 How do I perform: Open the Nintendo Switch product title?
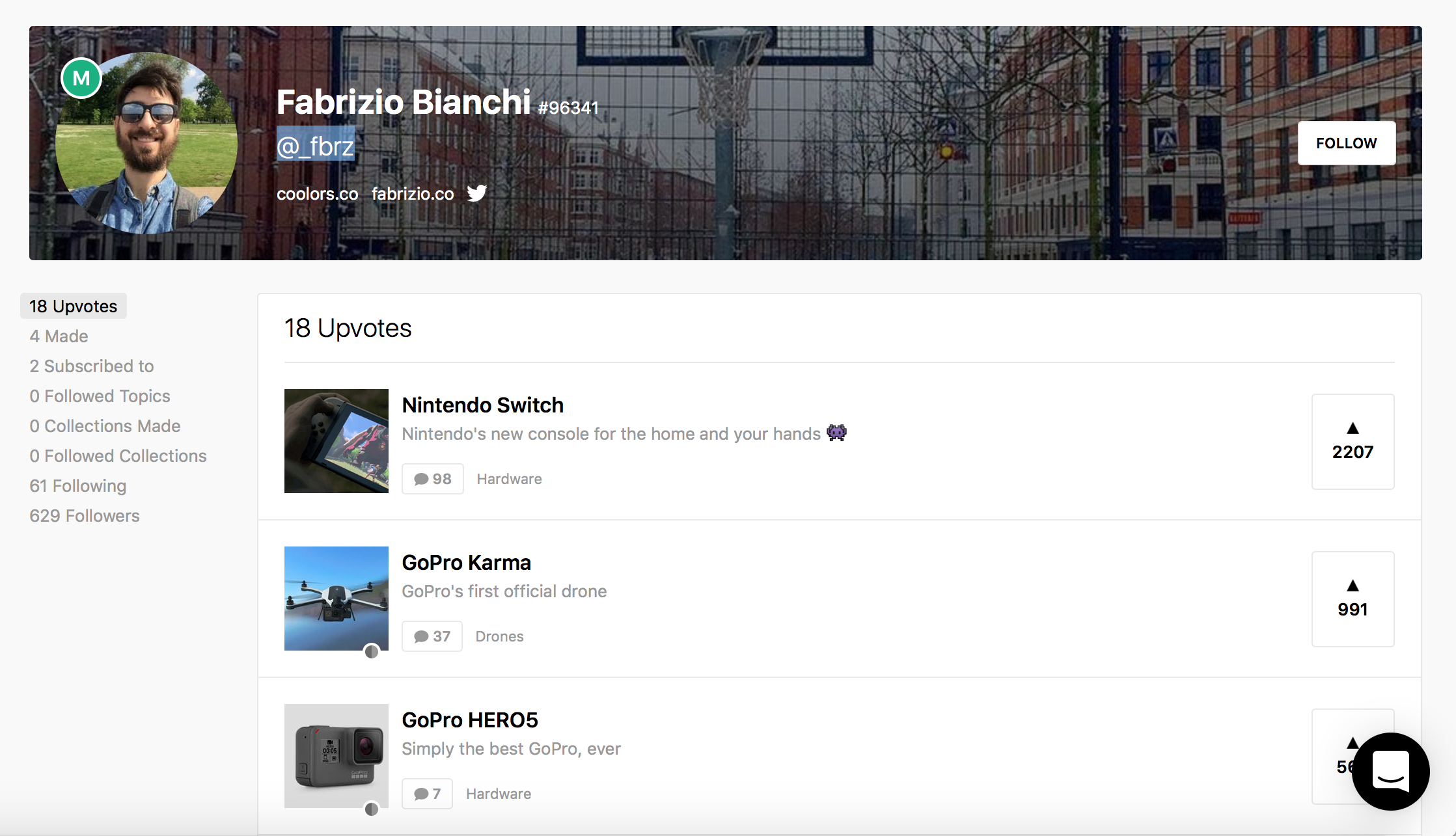click(482, 405)
